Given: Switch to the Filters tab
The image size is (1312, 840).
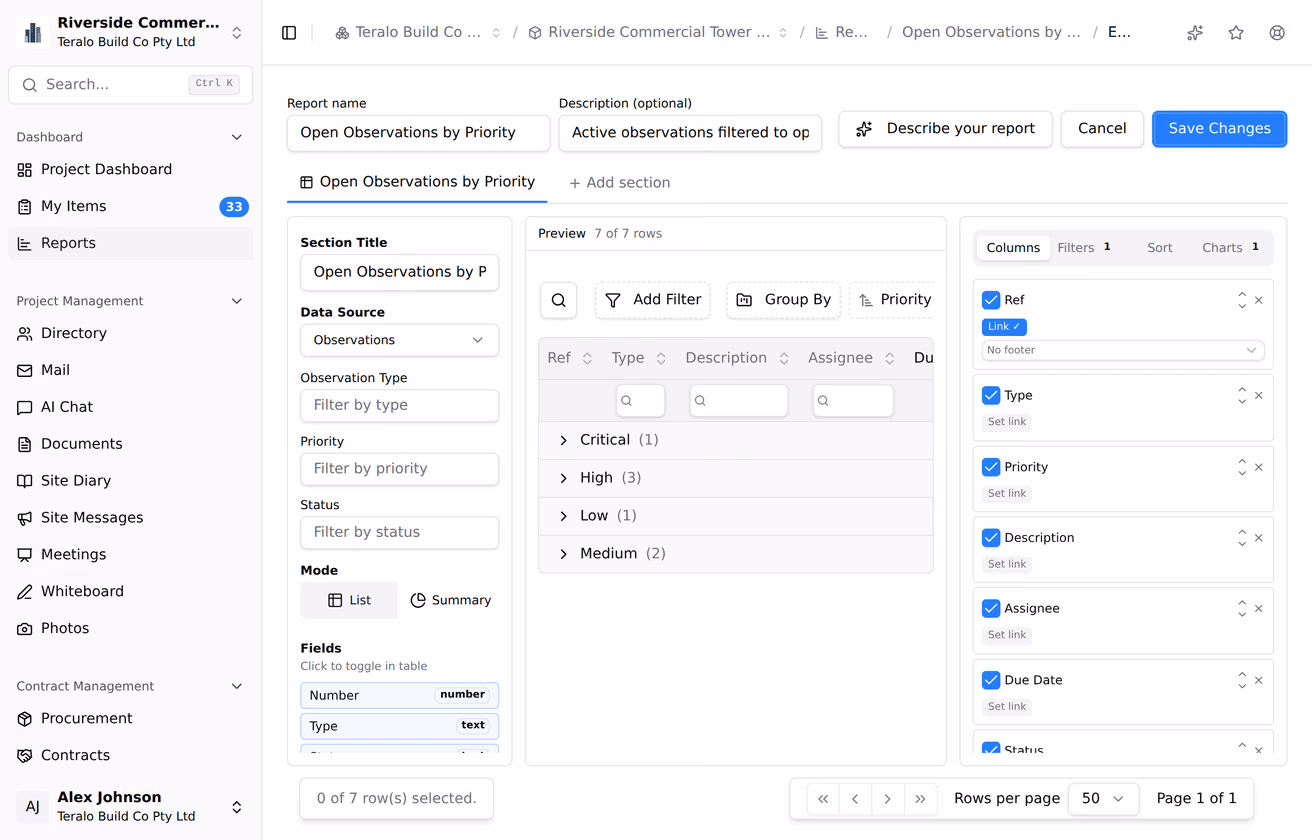Looking at the screenshot, I should [x=1084, y=248].
